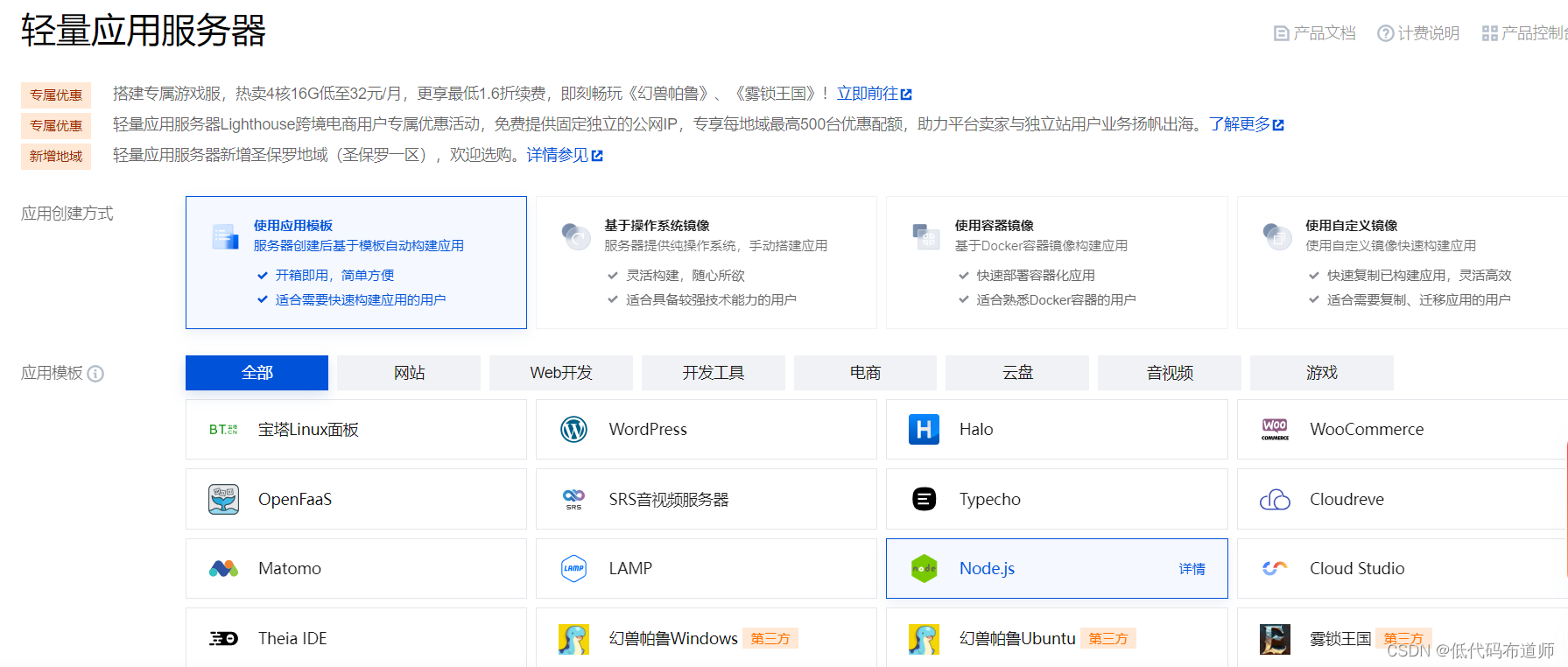This screenshot has height=667, width=1568.
Task: Click the 使用自定义镜像 icon
Action: [x=1276, y=236]
